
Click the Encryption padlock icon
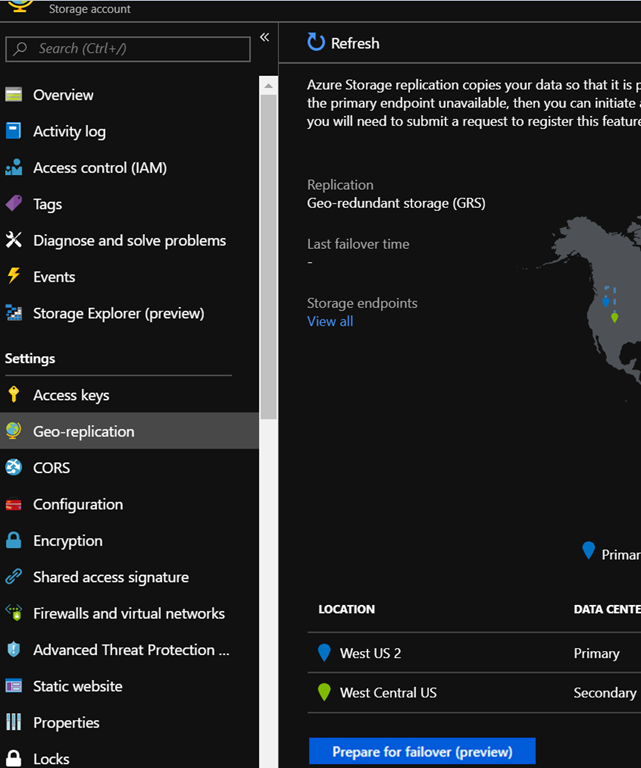(x=13, y=541)
